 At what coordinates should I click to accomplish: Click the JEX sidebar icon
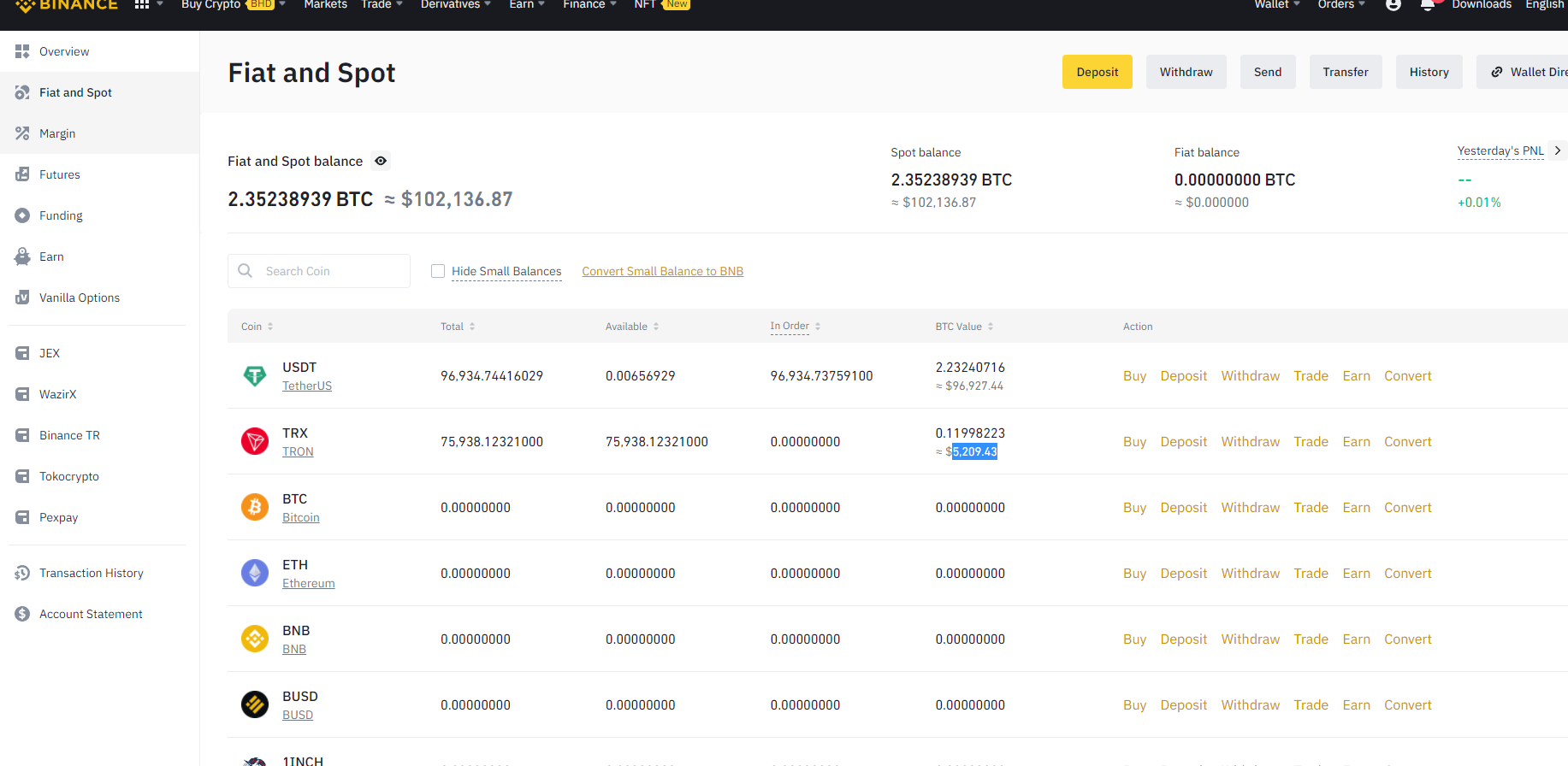pyautogui.click(x=22, y=353)
